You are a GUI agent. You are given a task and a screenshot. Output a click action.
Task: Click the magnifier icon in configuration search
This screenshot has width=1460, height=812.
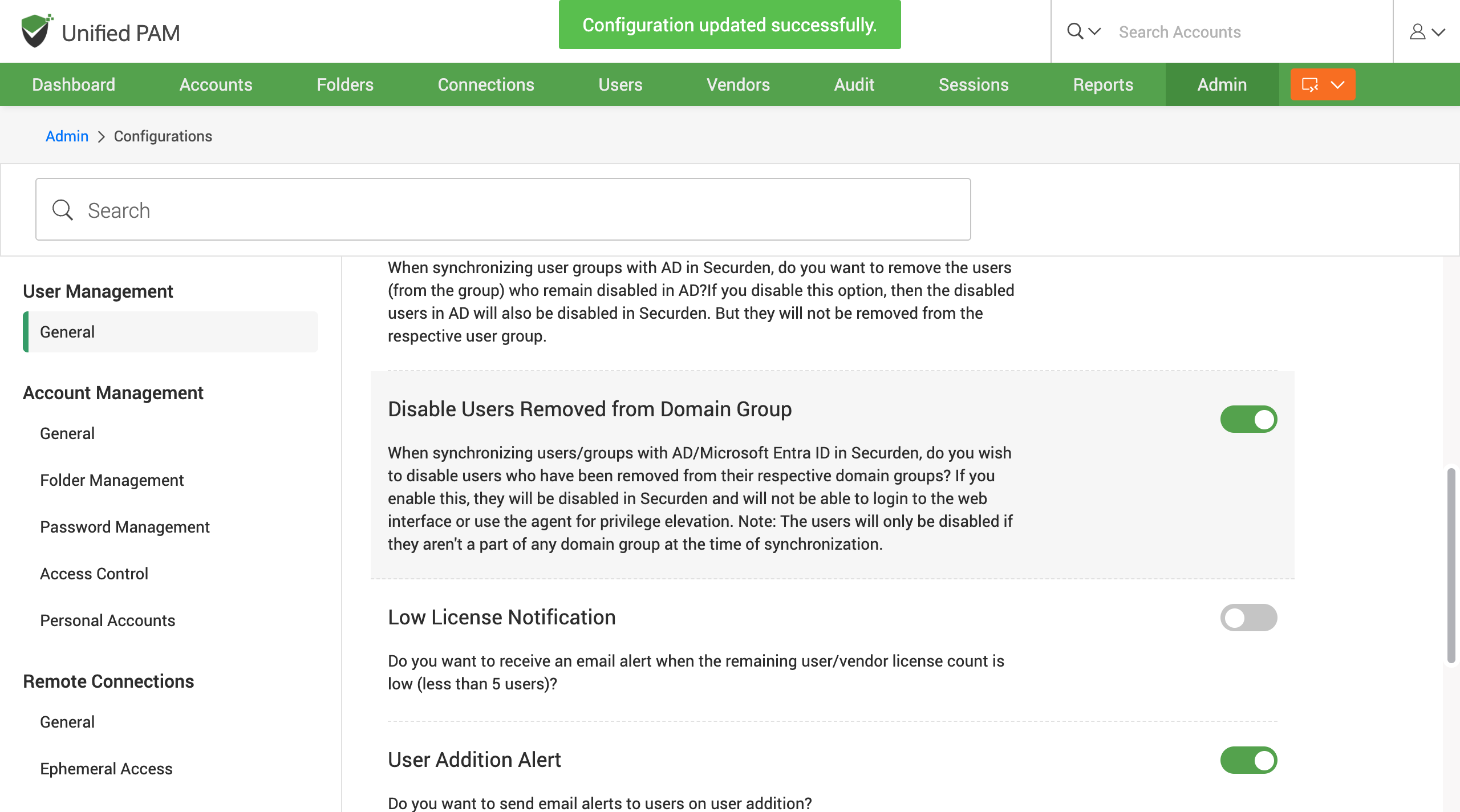[x=63, y=210]
